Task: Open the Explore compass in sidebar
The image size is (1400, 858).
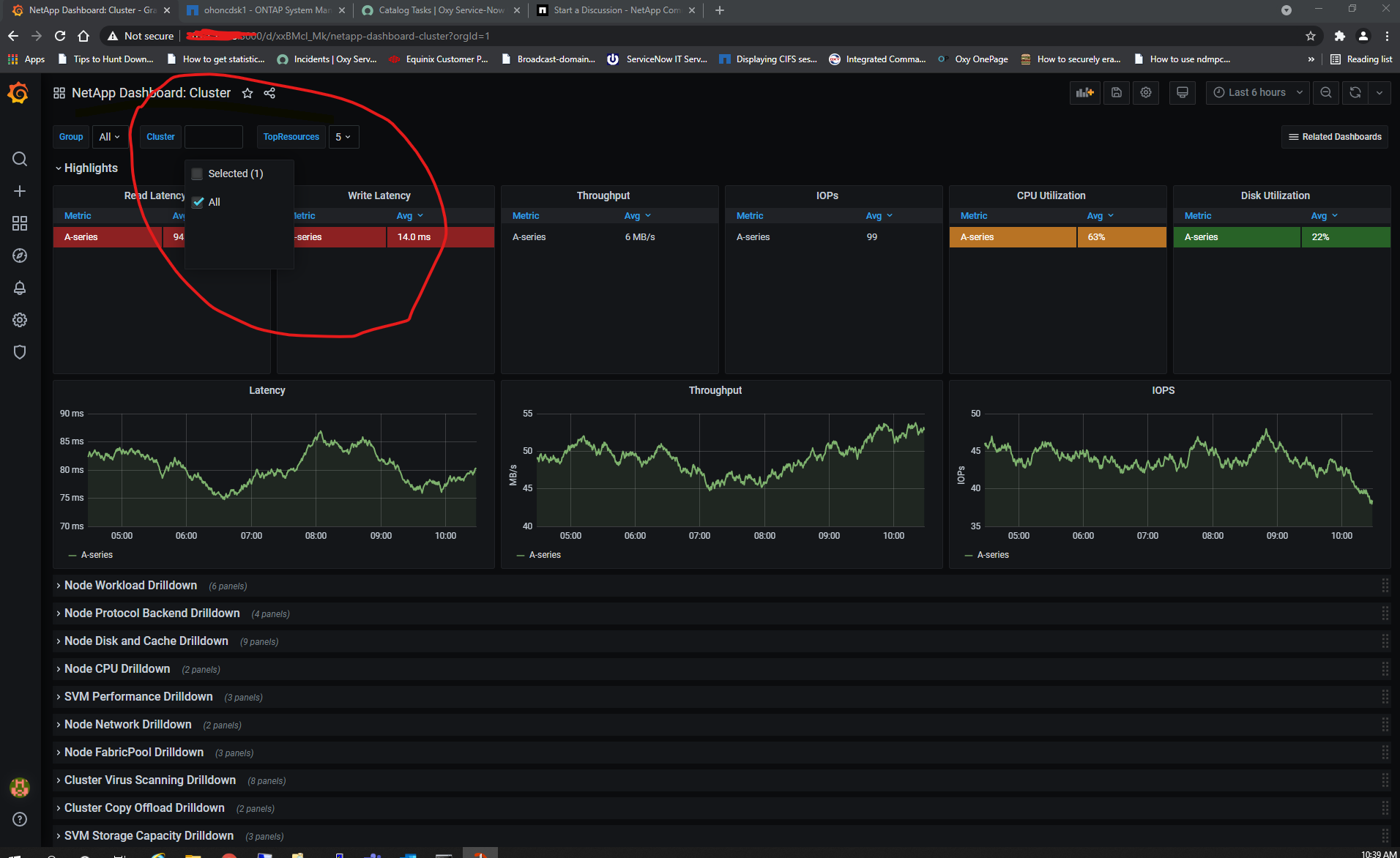Action: [19, 255]
